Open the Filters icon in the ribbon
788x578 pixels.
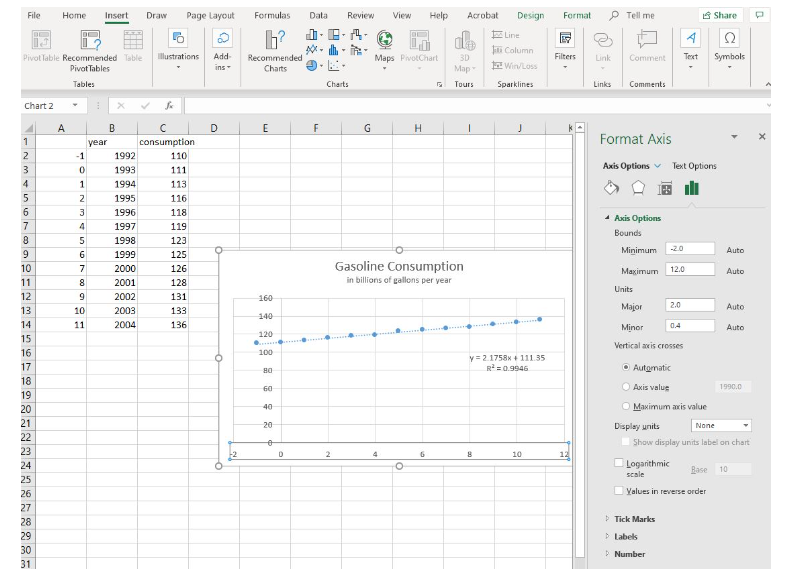tap(565, 39)
